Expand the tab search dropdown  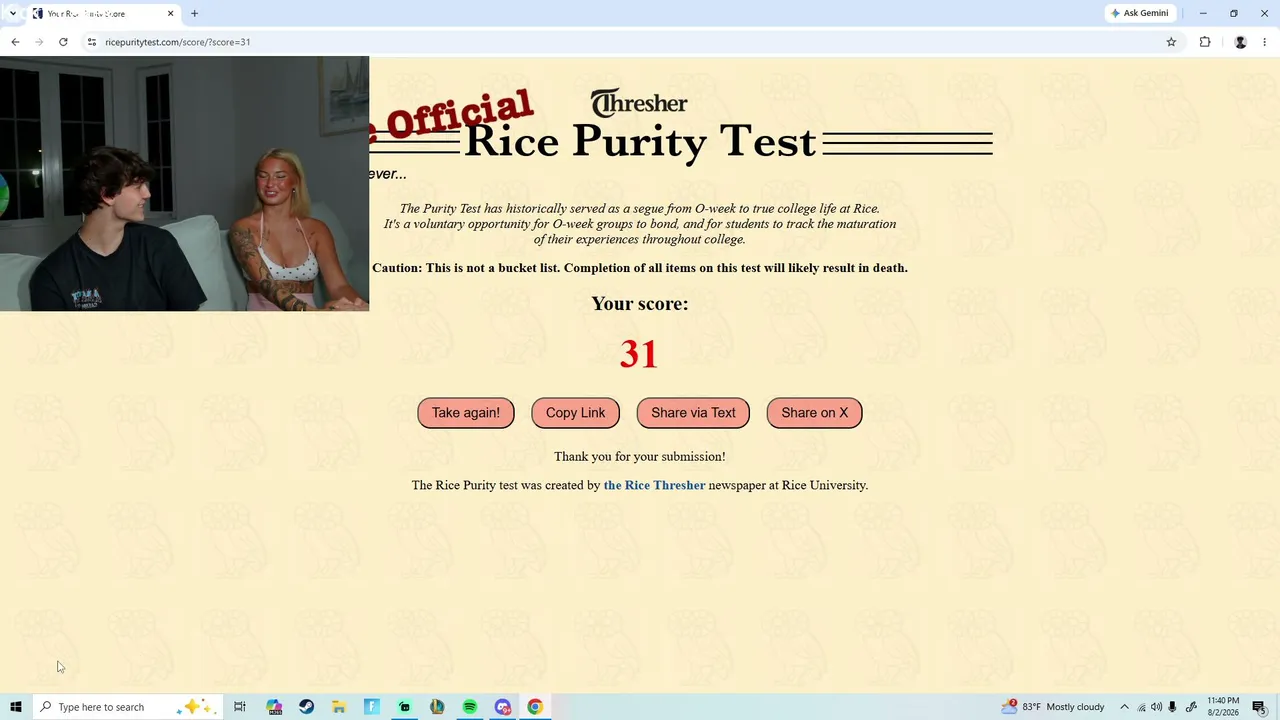coord(12,13)
